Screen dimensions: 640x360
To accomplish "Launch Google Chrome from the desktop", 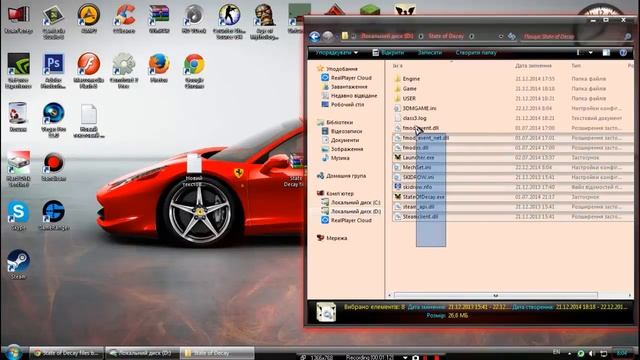I will [x=194, y=70].
